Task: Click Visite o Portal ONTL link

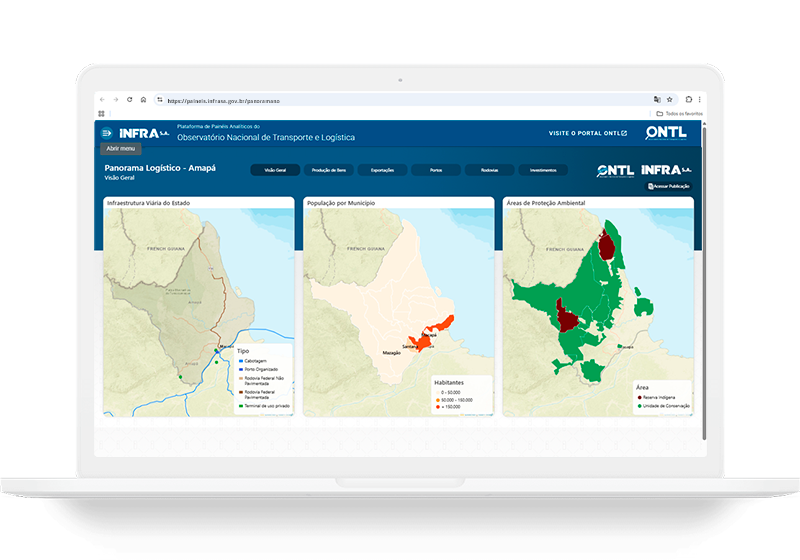Action: [588, 133]
